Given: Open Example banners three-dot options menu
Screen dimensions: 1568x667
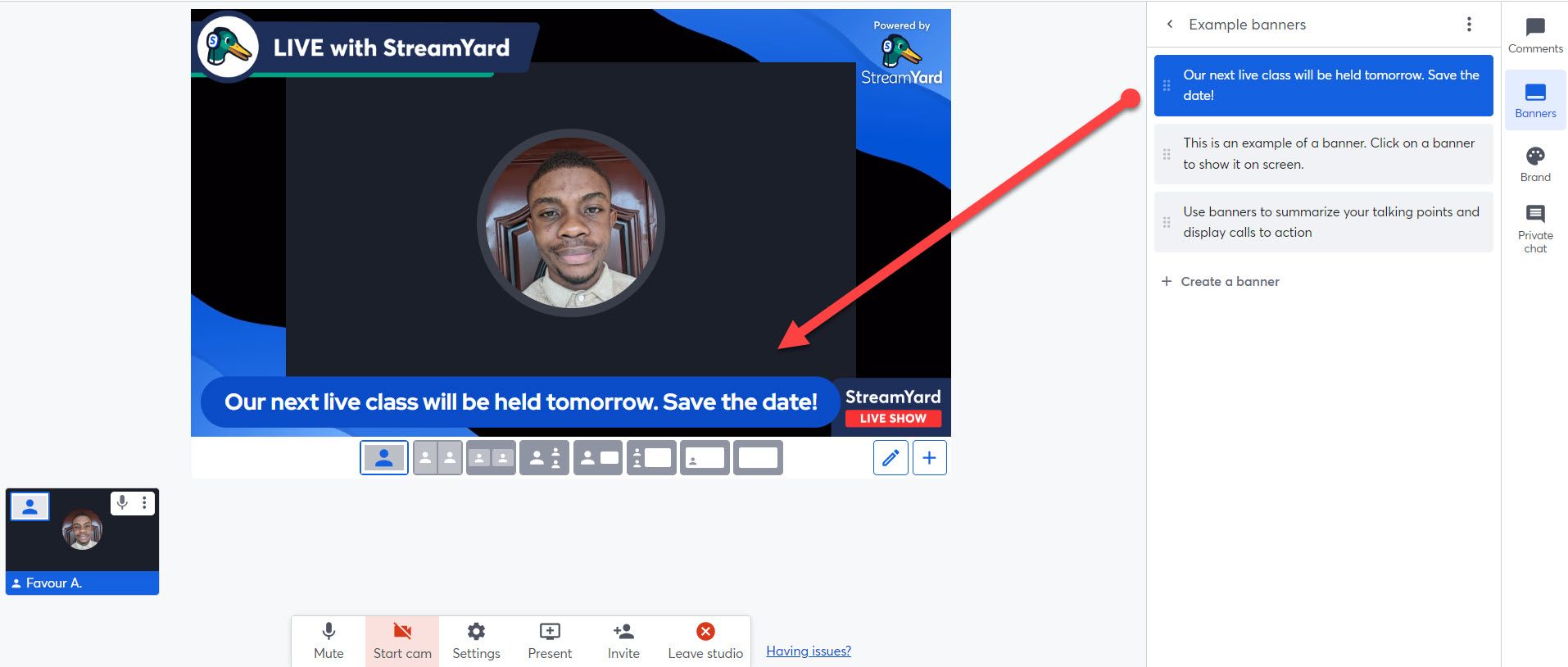Looking at the screenshot, I should click(x=1469, y=25).
